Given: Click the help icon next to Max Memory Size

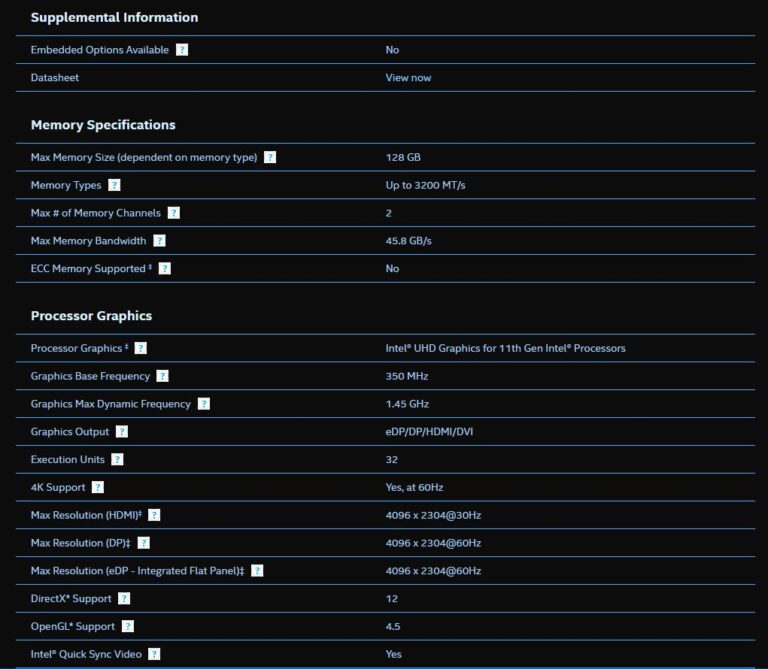Looking at the screenshot, I should [x=270, y=158].
